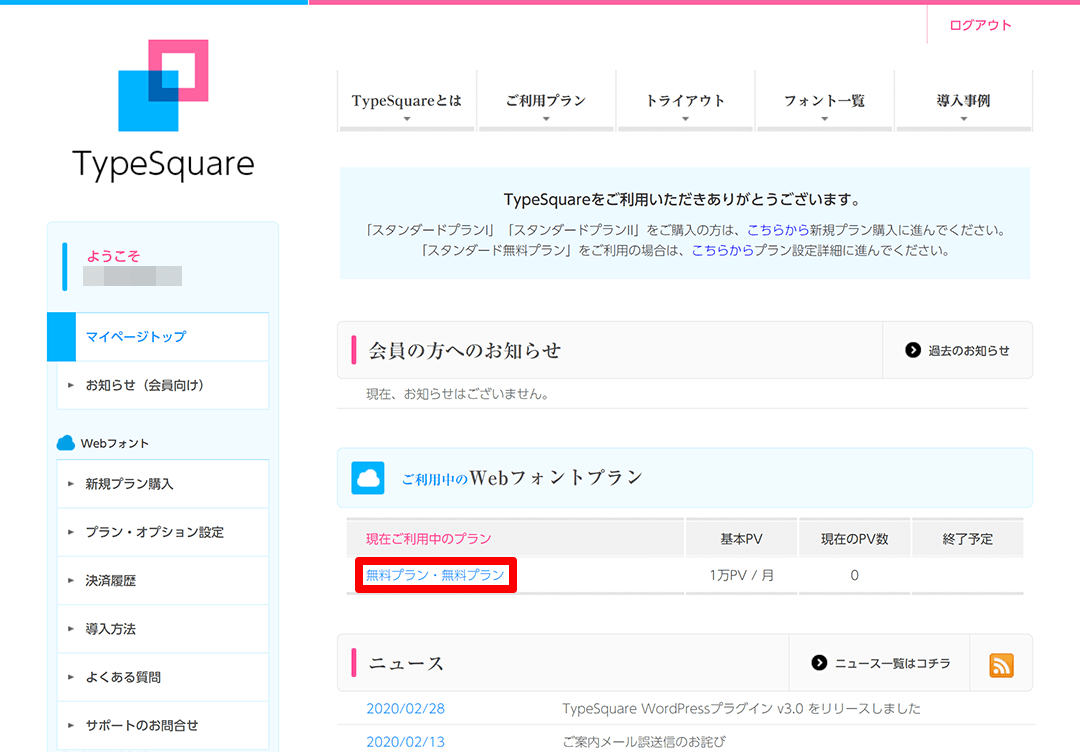This screenshot has width=1080, height=752.
Task: Open news dated 2020/02/13
Action: tap(406, 742)
